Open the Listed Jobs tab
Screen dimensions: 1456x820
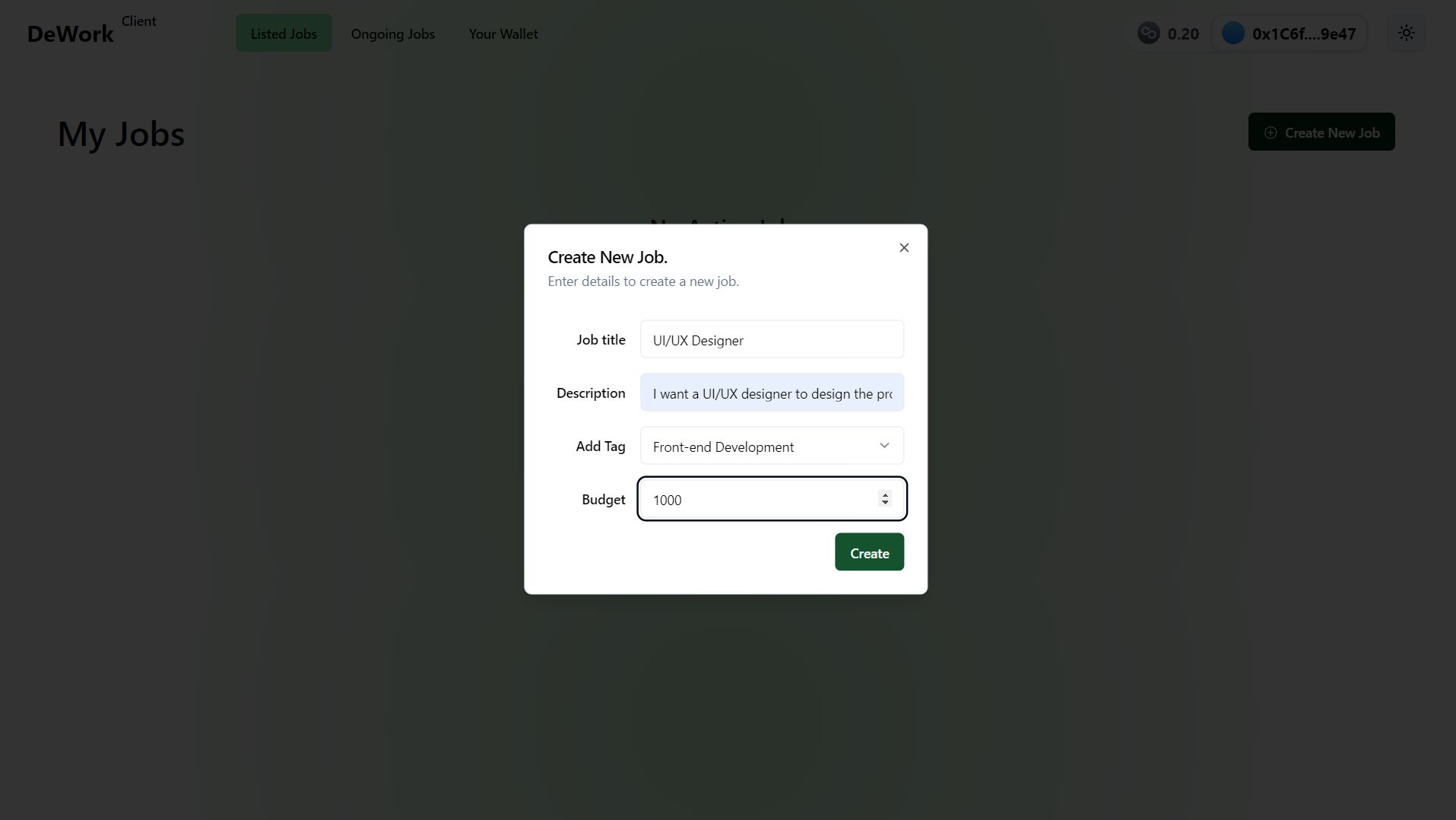click(x=284, y=33)
